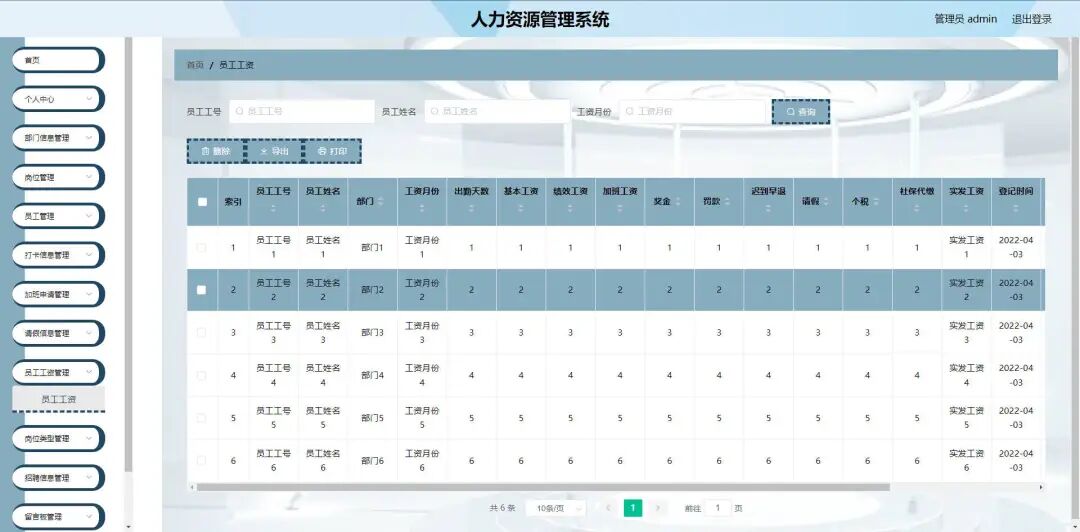Select row 3 checkbox

point(202,332)
